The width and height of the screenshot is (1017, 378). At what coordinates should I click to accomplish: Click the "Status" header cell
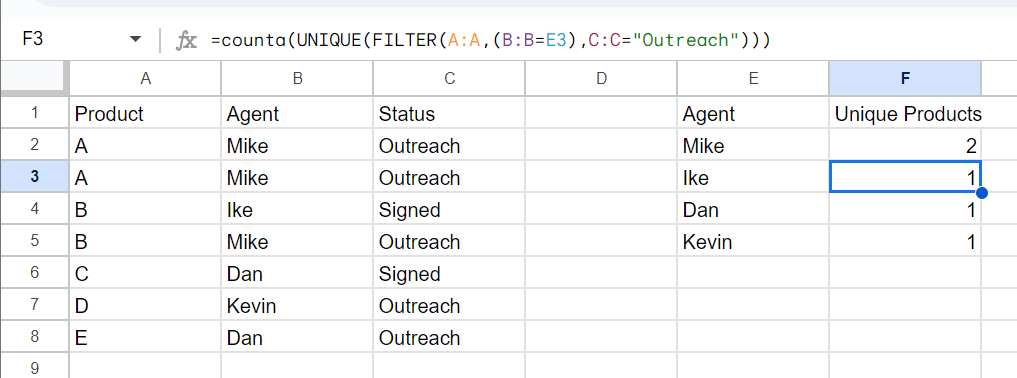pos(449,113)
